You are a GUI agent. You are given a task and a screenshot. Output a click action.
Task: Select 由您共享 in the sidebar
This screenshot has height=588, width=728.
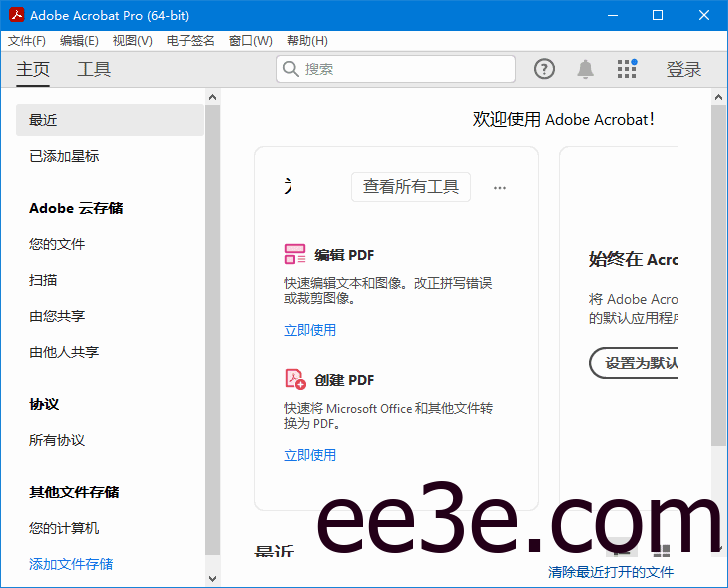(57, 316)
